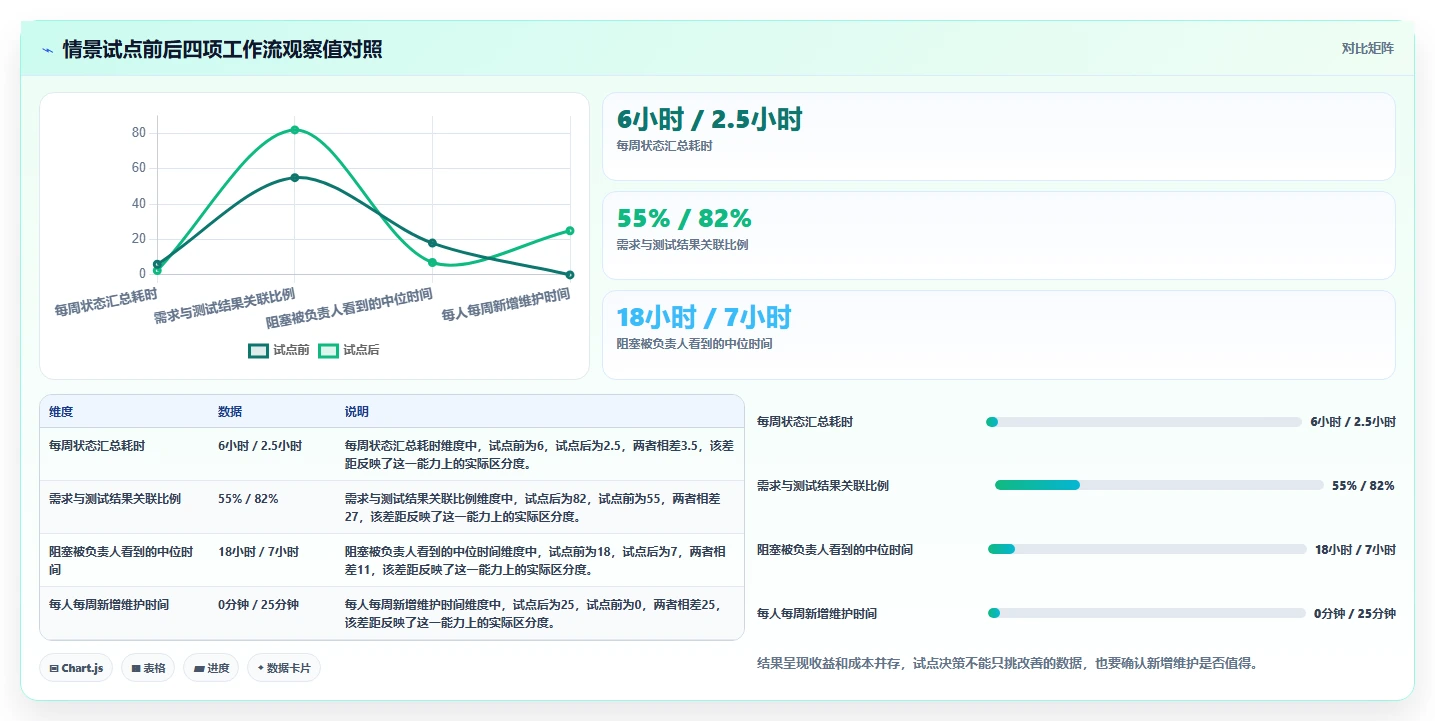
Task: Click the 试点前 data point at 55
Action: [295, 177]
